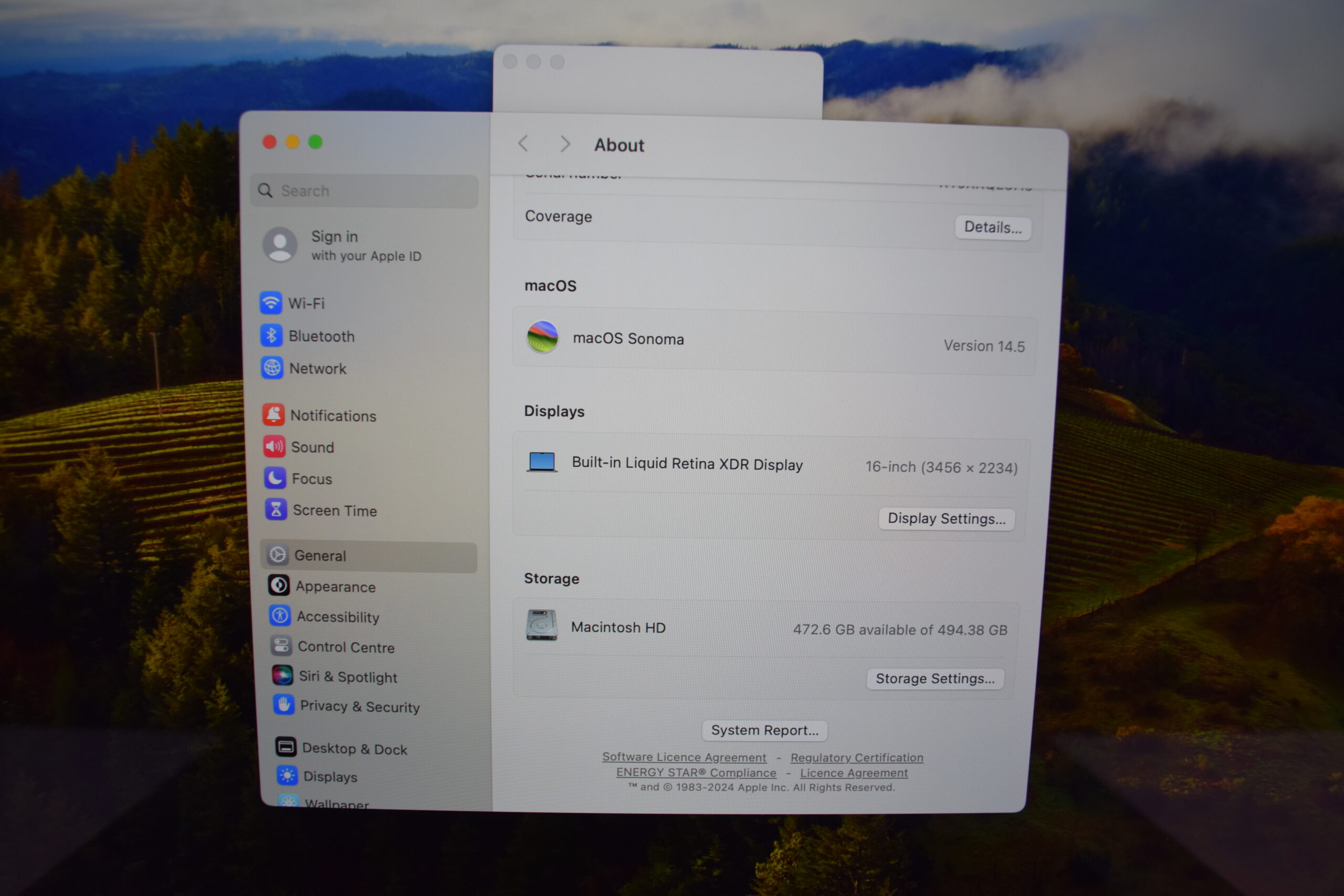Image resolution: width=1344 pixels, height=896 pixels.
Task: Open System Report button
Action: (x=764, y=730)
